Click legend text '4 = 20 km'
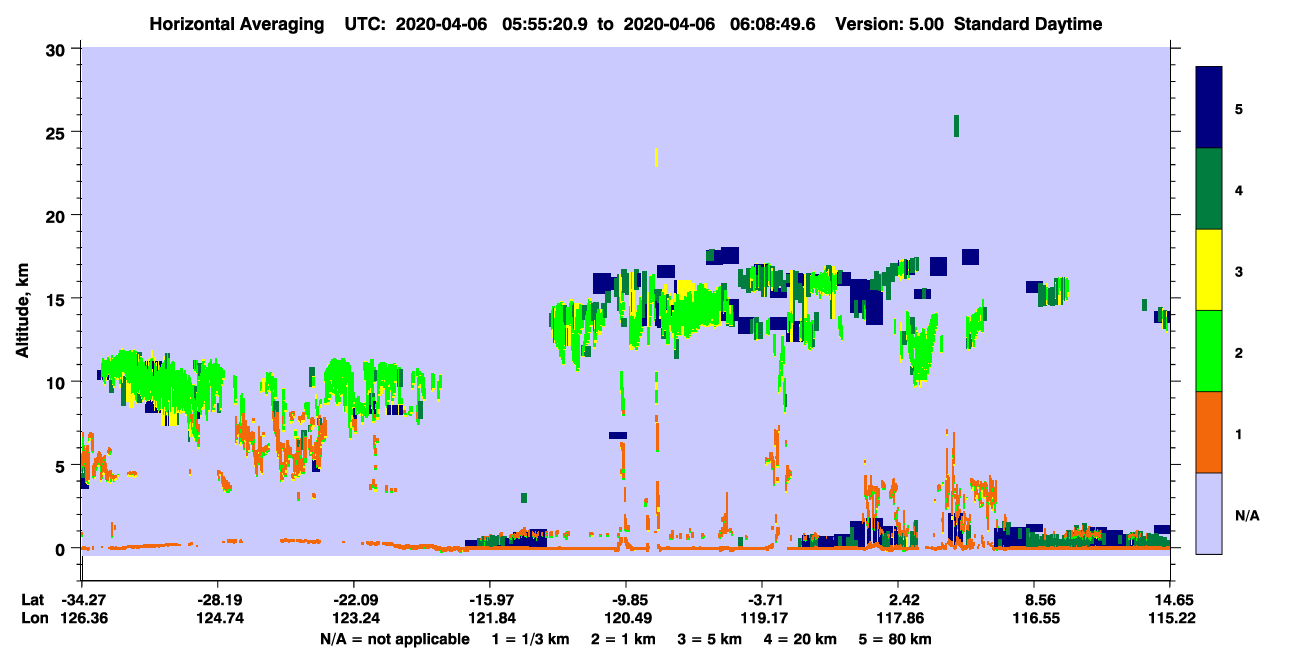1300x667 pixels. click(x=798, y=639)
